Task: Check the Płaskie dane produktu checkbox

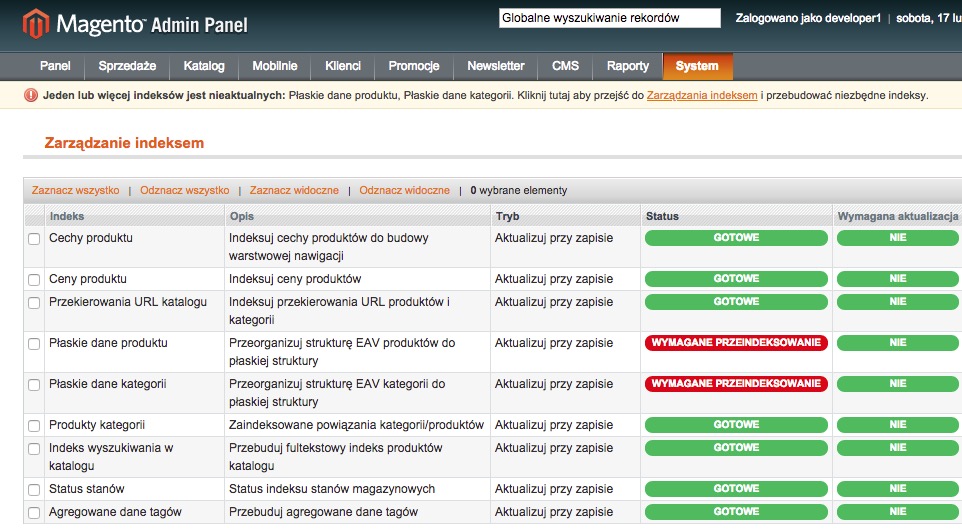Action: click(x=34, y=344)
